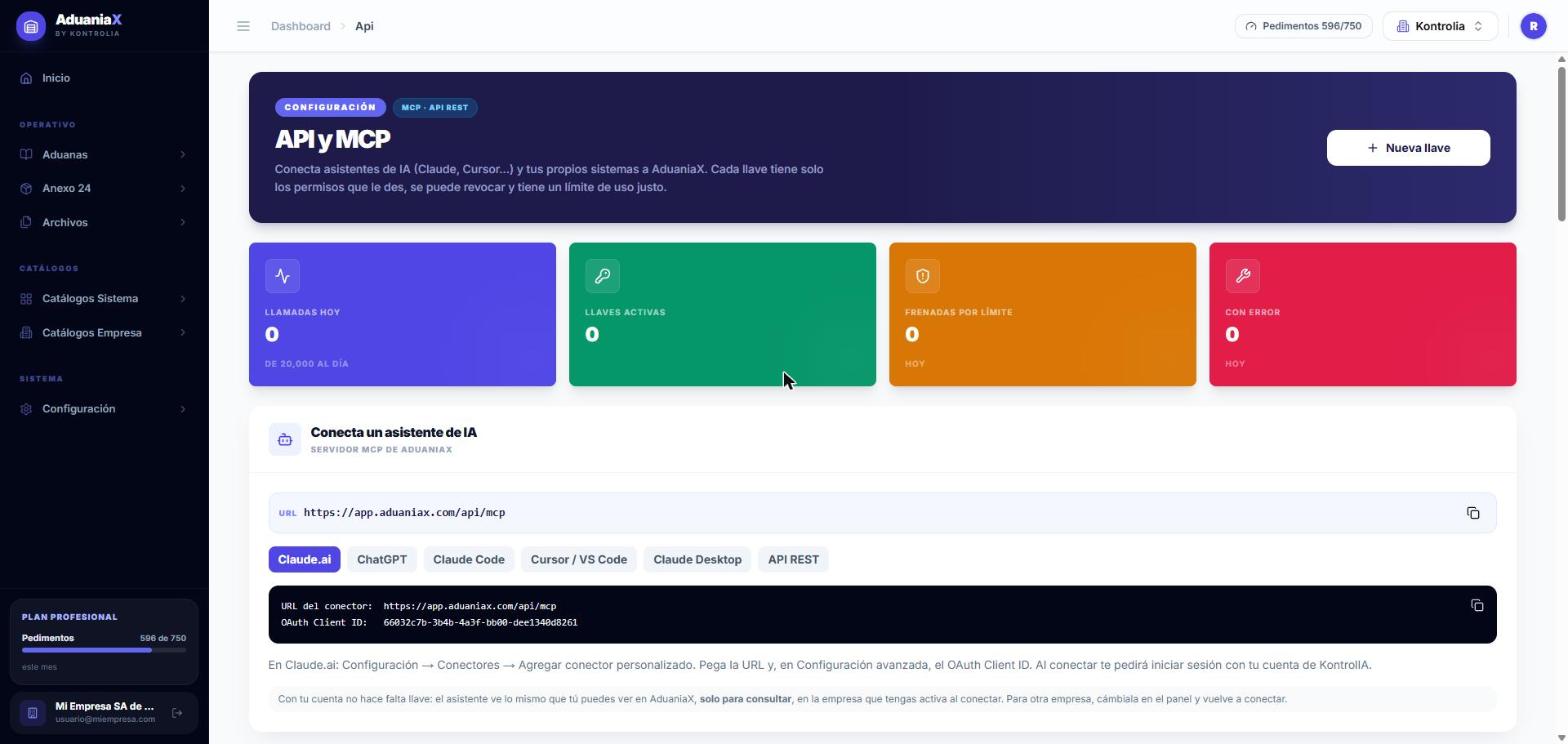Copy the MCP server URL

[x=1473, y=513]
